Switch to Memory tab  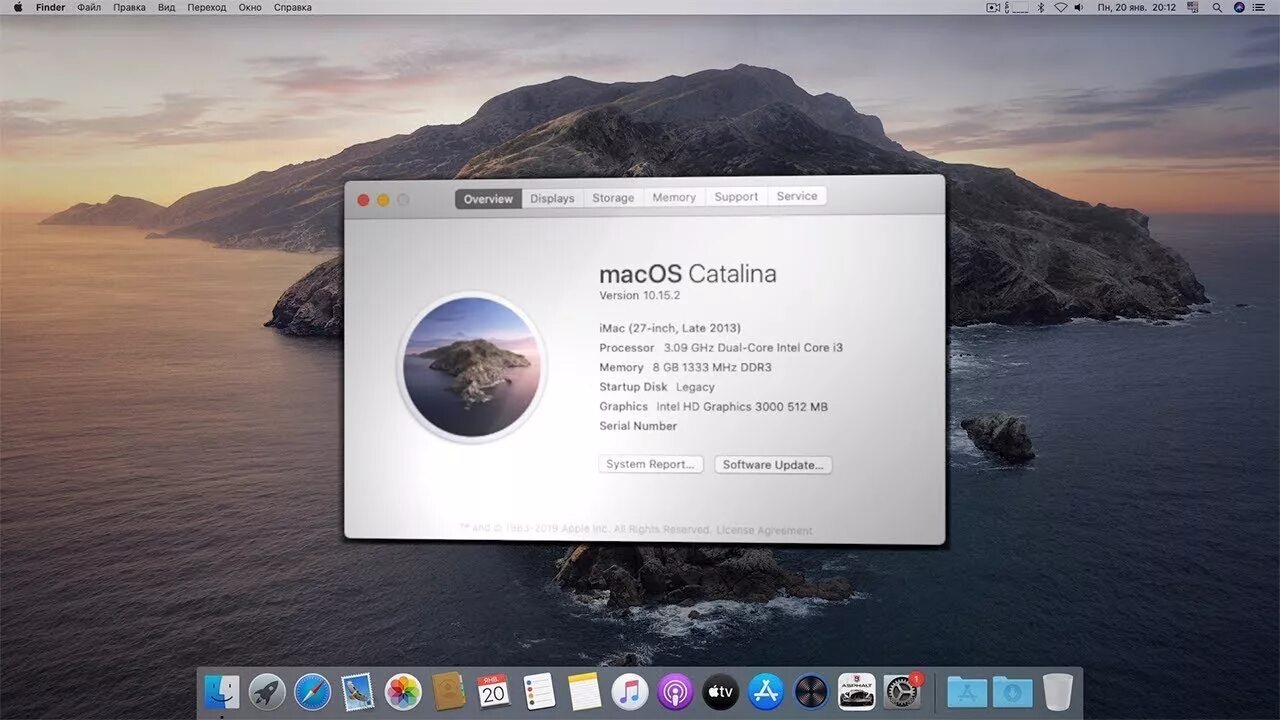coord(674,197)
